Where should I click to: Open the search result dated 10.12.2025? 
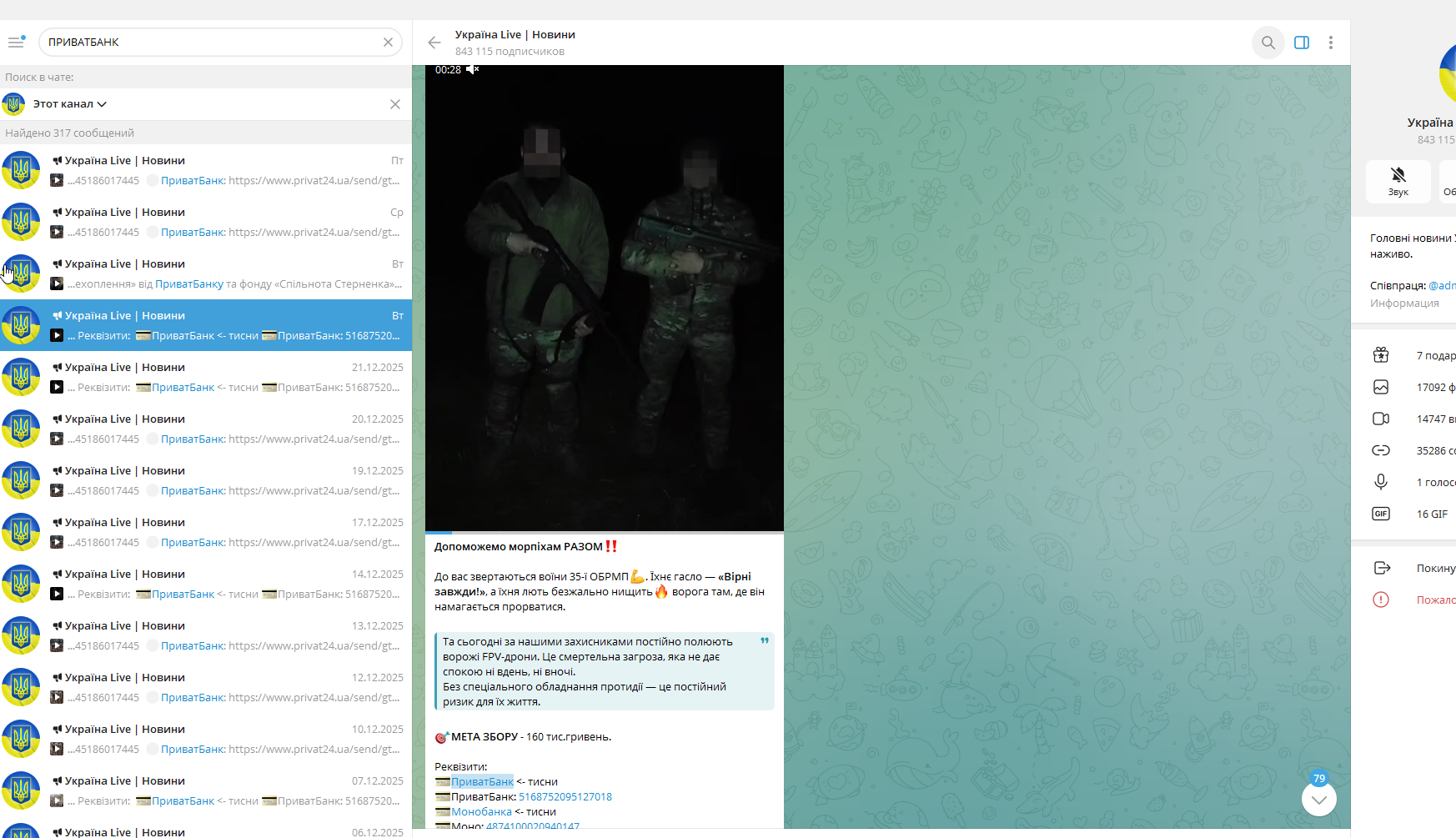pos(206,739)
